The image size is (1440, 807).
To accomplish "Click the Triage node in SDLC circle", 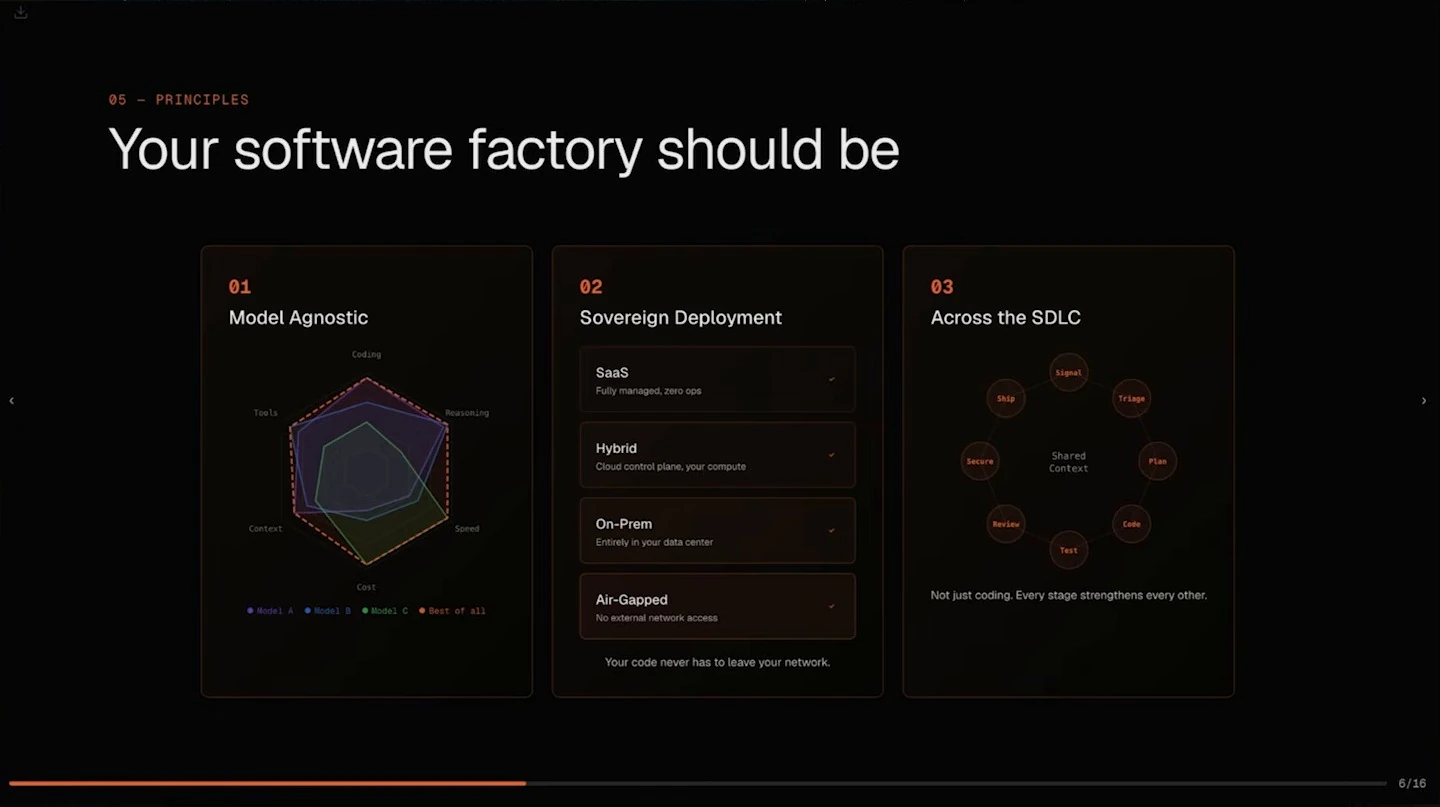I will [x=1131, y=399].
